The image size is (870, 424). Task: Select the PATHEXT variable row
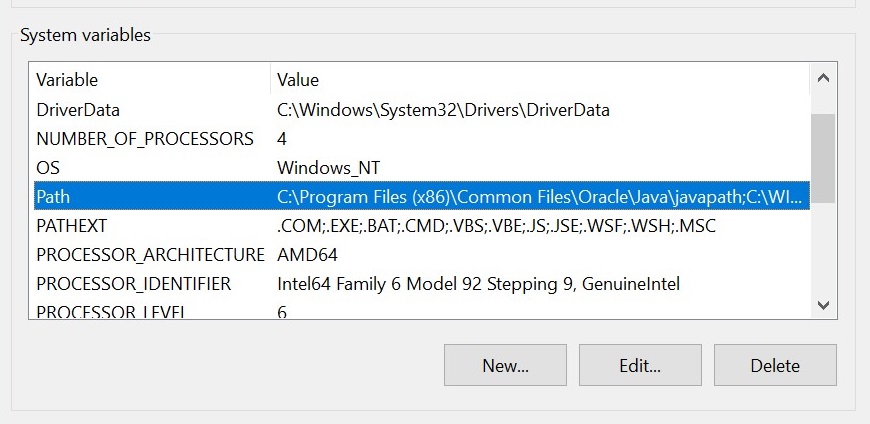tap(422, 226)
